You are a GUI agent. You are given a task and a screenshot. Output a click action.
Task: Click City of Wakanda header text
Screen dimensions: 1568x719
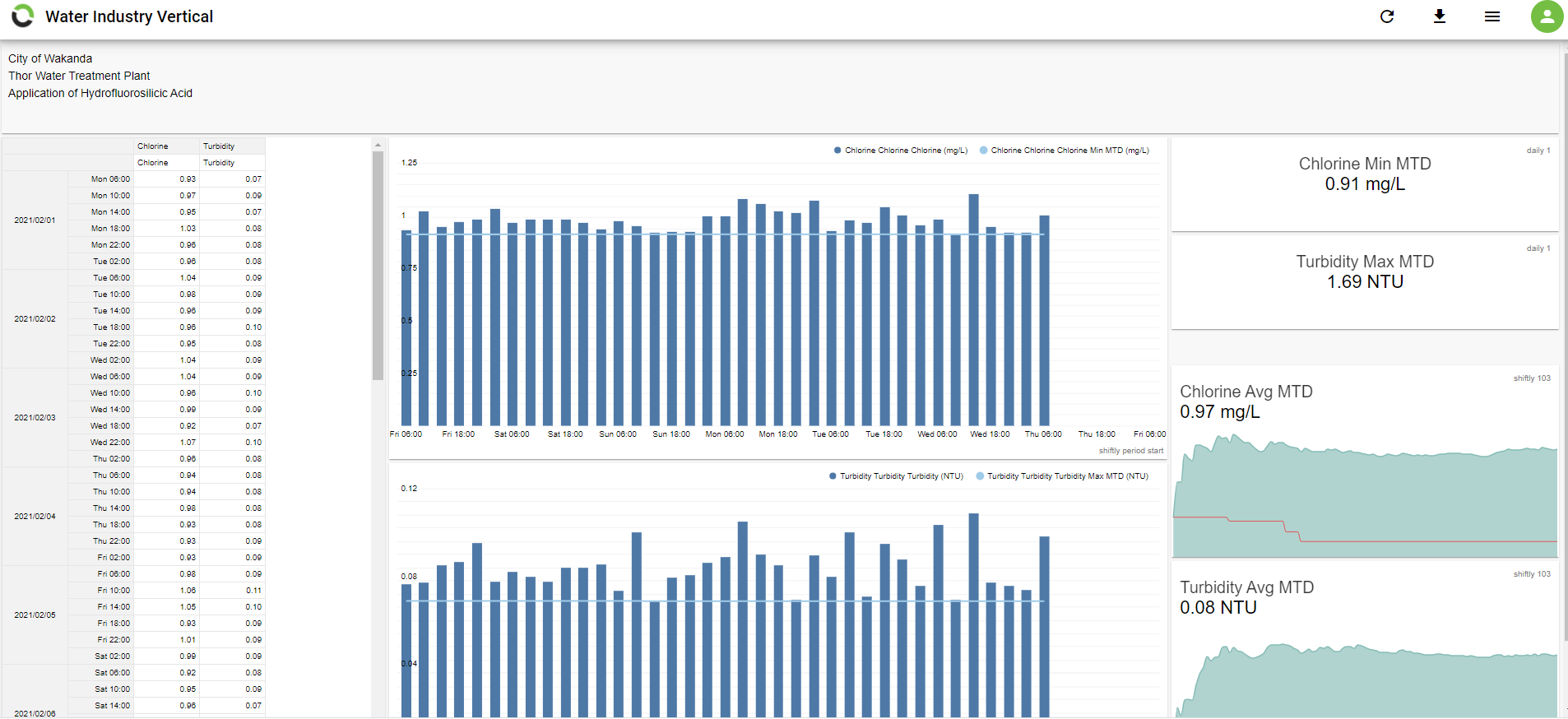pyautogui.click(x=50, y=58)
